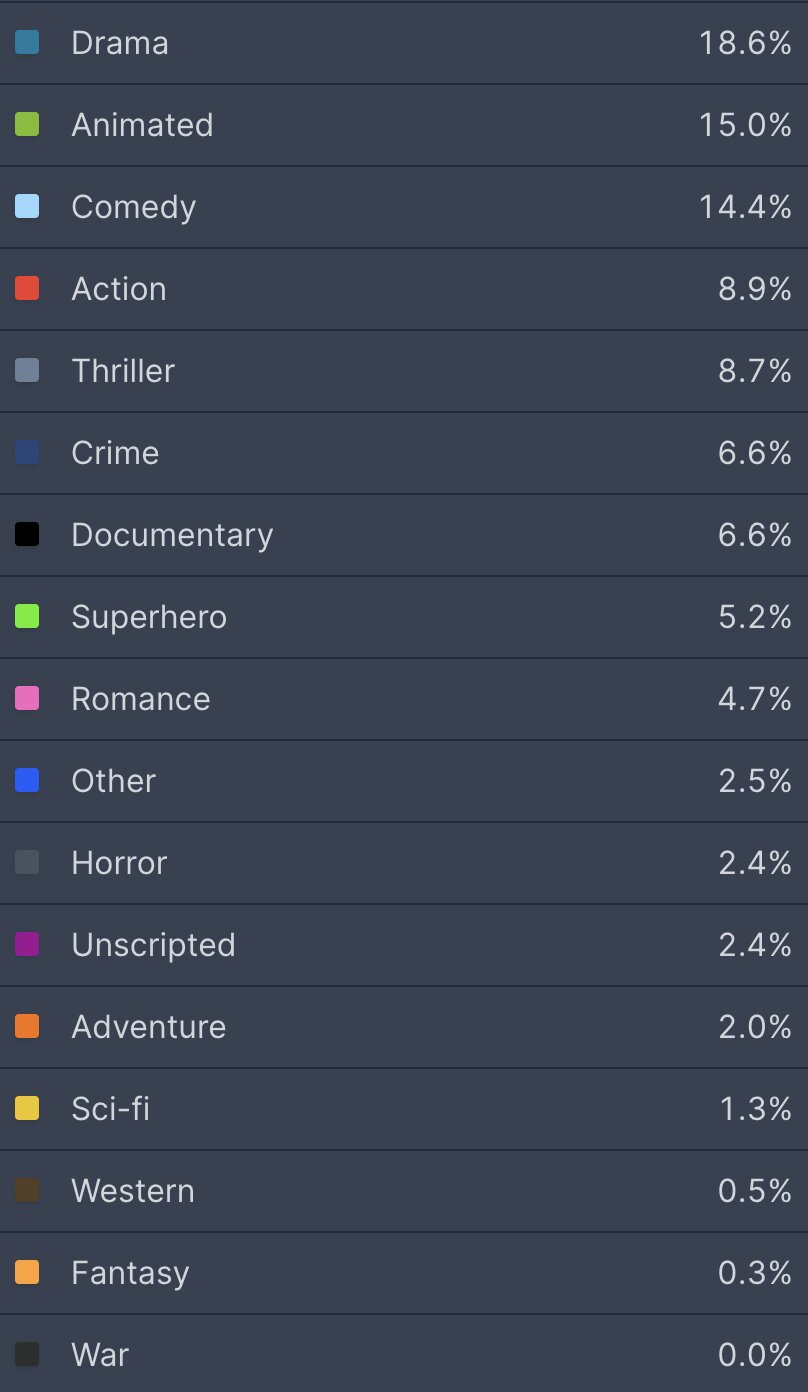Screen dimensions: 808x1392
Task: Click the 4.7% Romance value
Action: [x=754, y=699]
